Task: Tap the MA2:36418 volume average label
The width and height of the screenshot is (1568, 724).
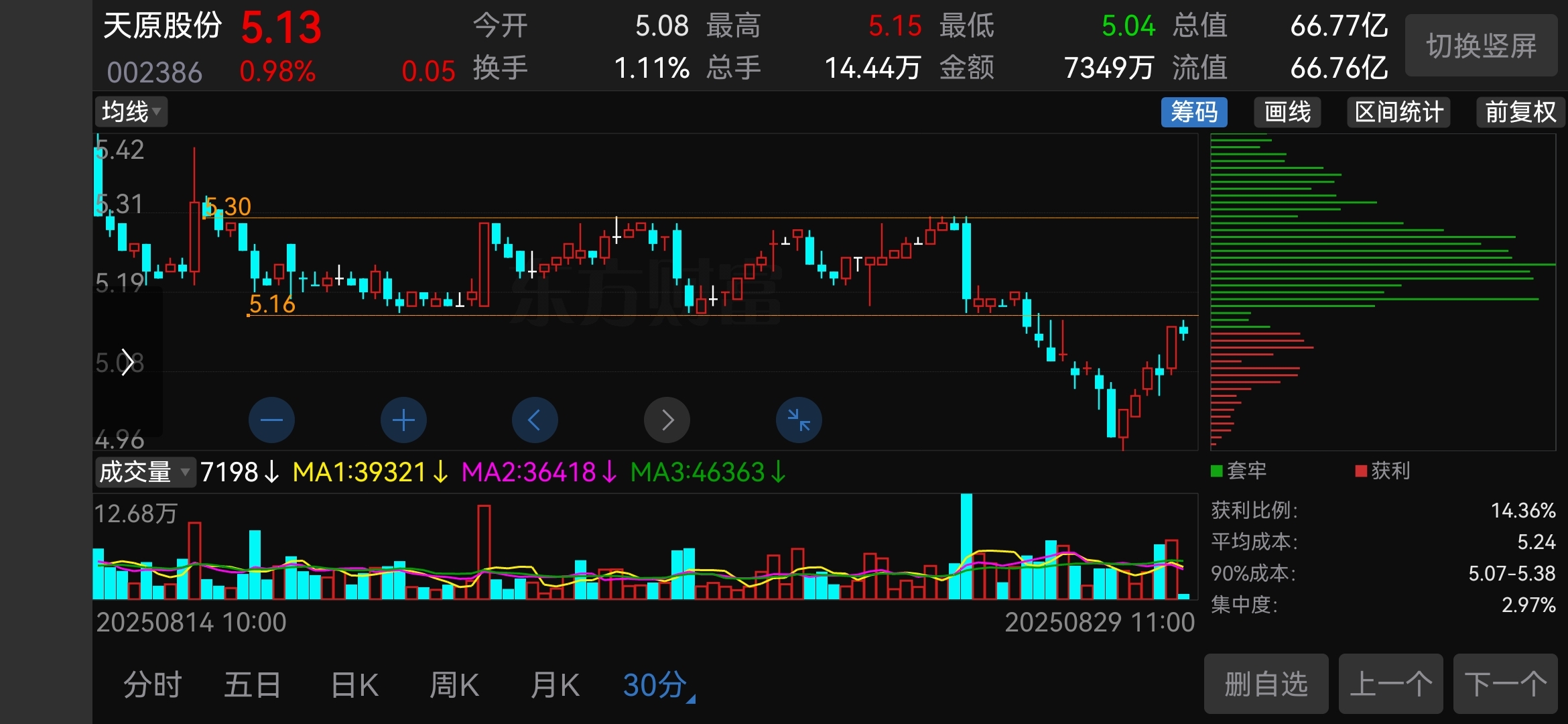Action: coord(539,472)
